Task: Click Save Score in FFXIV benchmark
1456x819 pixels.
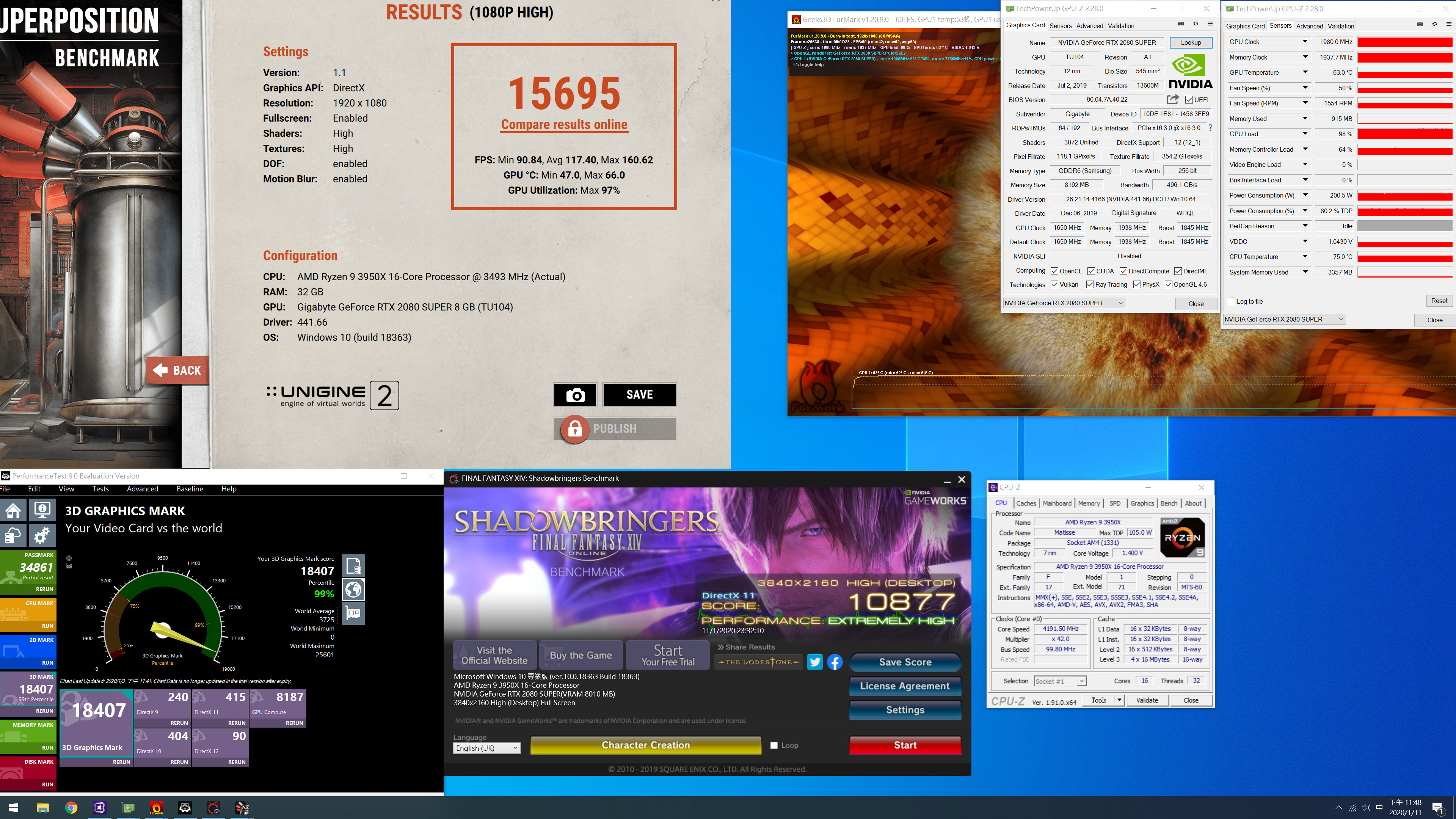Action: click(x=905, y=662)
